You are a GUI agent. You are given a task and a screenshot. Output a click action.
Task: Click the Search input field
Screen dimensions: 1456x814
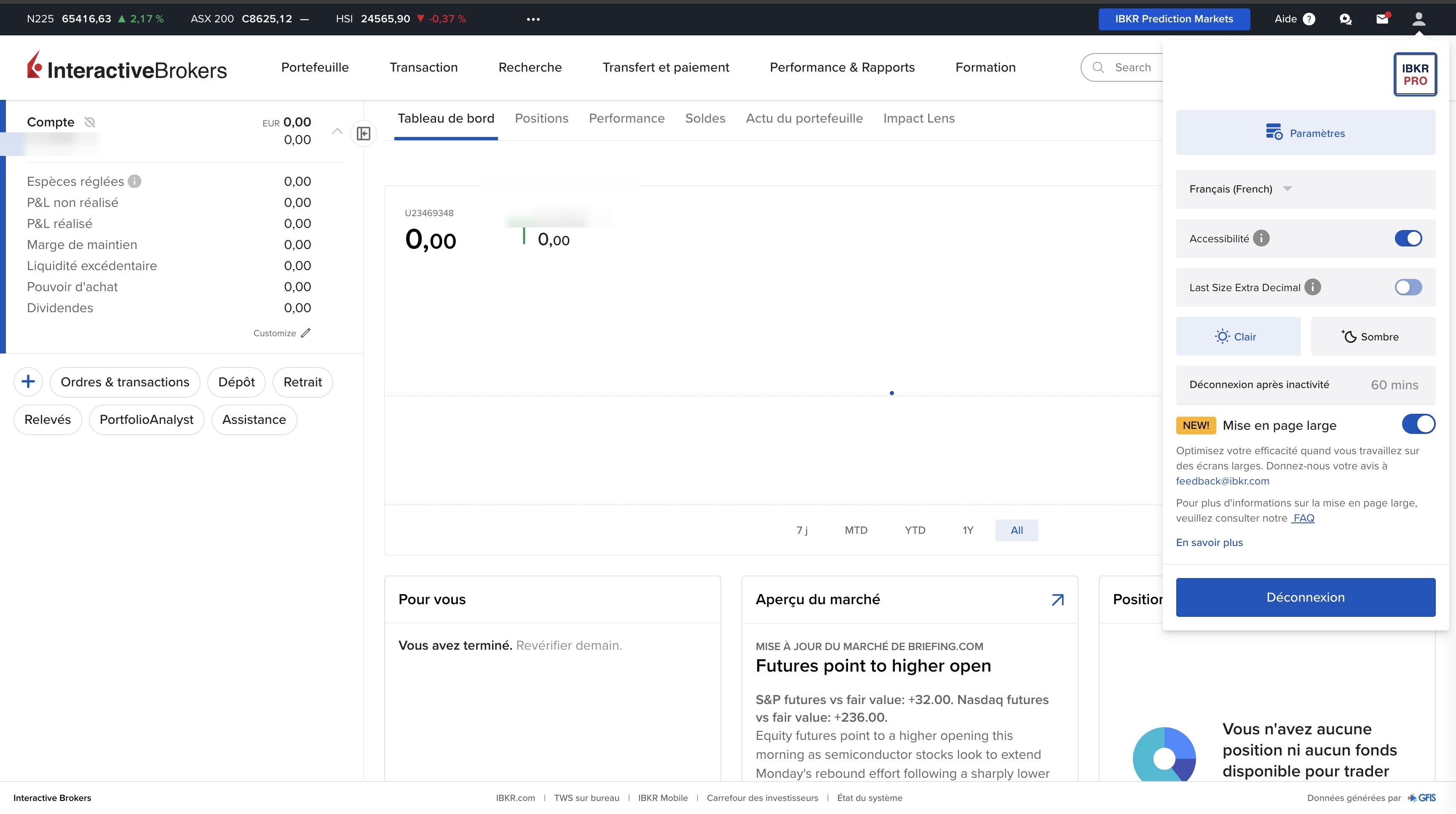pos(1122,67)
